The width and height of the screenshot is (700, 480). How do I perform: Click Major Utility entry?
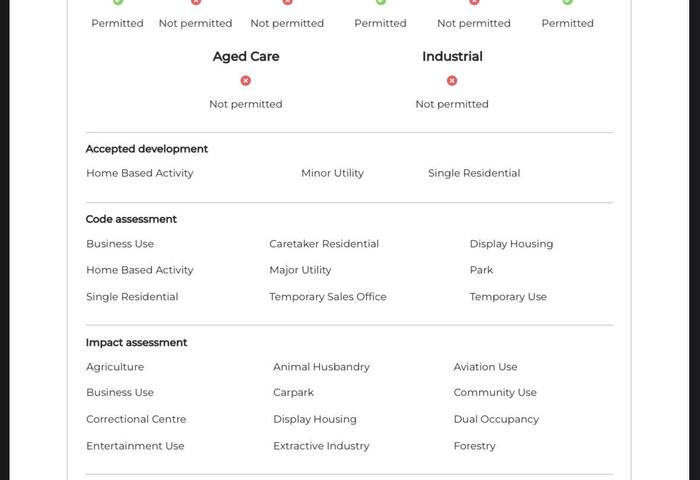click(300, 270)
